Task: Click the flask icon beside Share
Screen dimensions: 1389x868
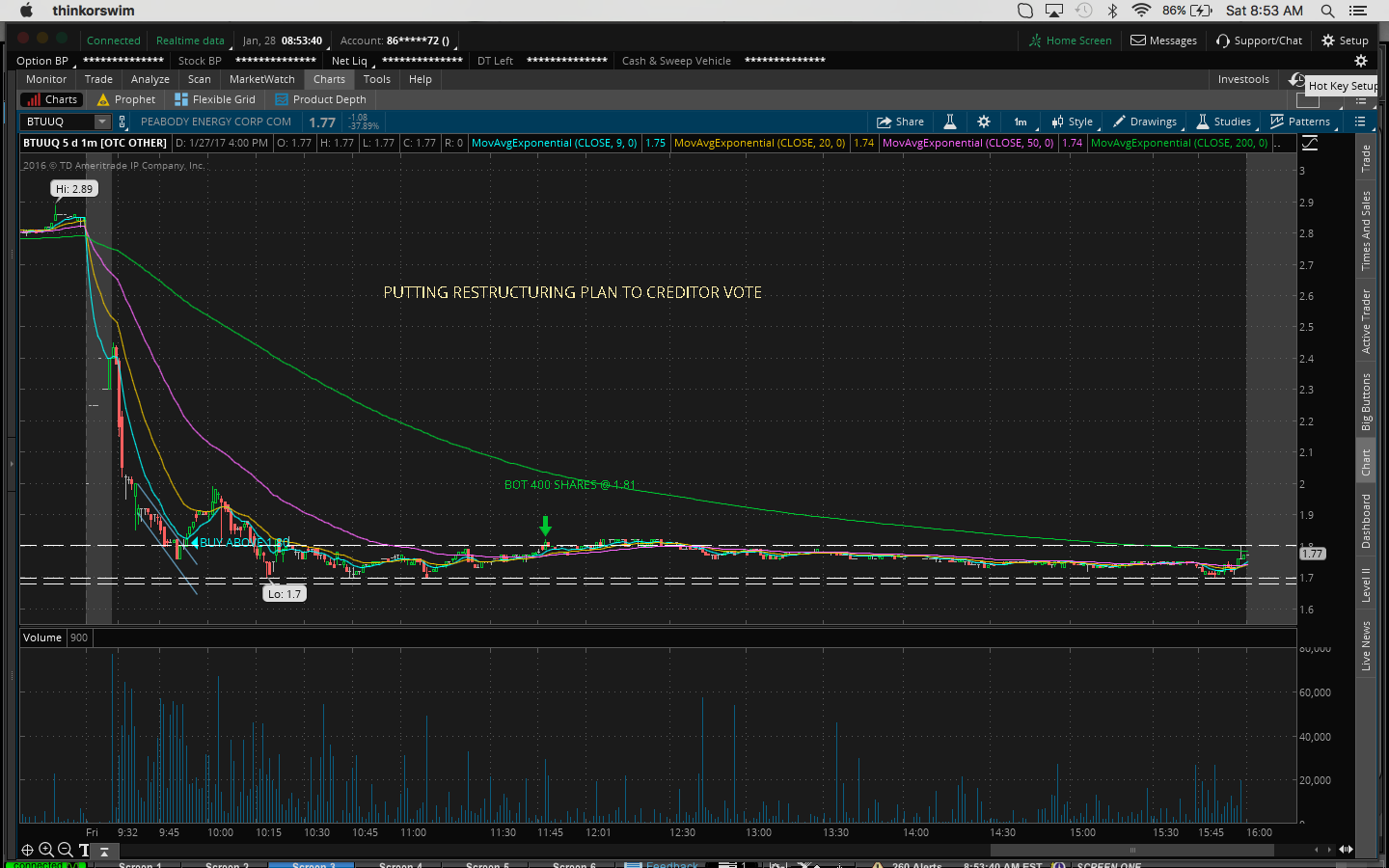Action: pos(950,122)
